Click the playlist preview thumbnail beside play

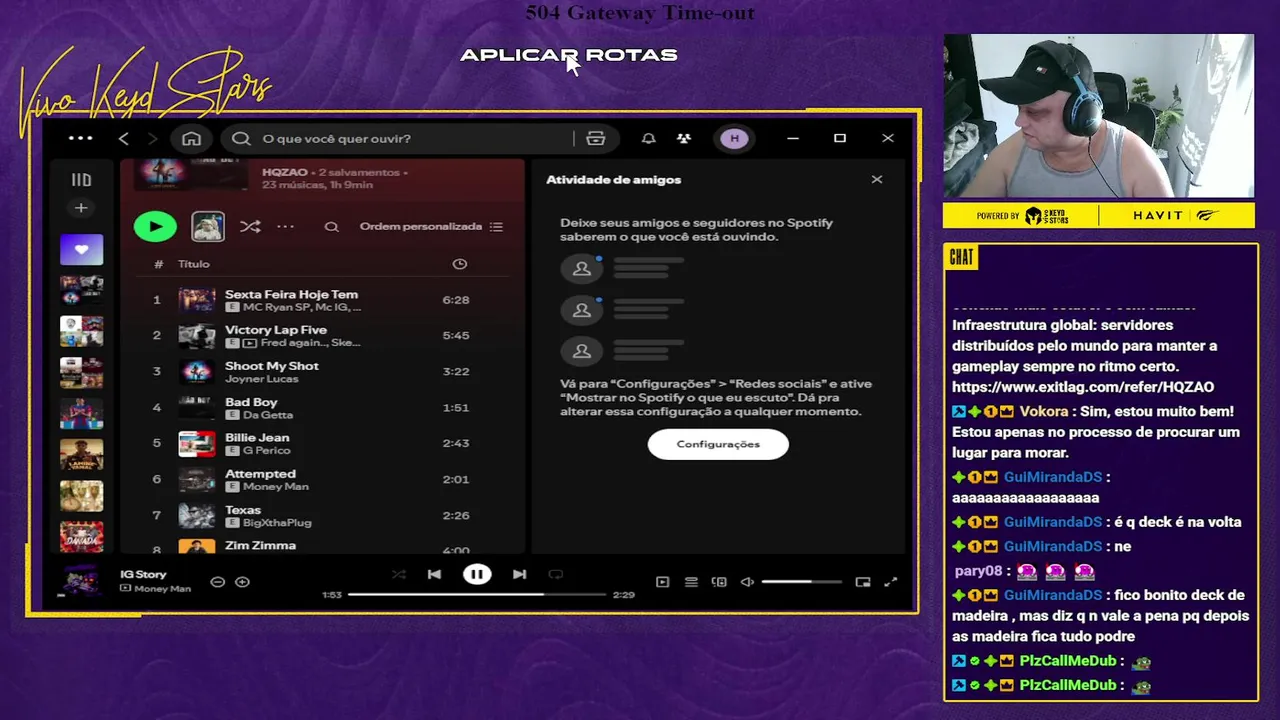click(208, 226)
